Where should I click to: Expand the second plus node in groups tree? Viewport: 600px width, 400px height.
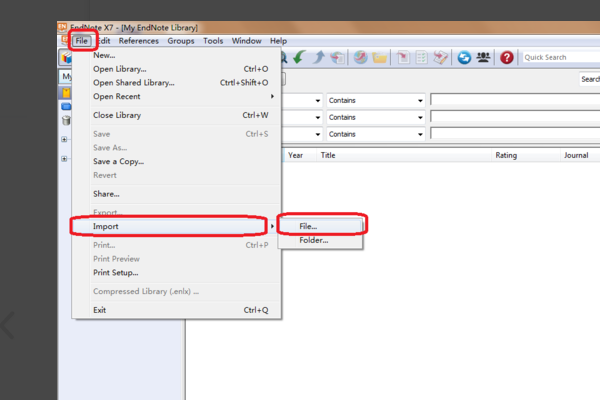pyautogui.click(x=64, y=158)
